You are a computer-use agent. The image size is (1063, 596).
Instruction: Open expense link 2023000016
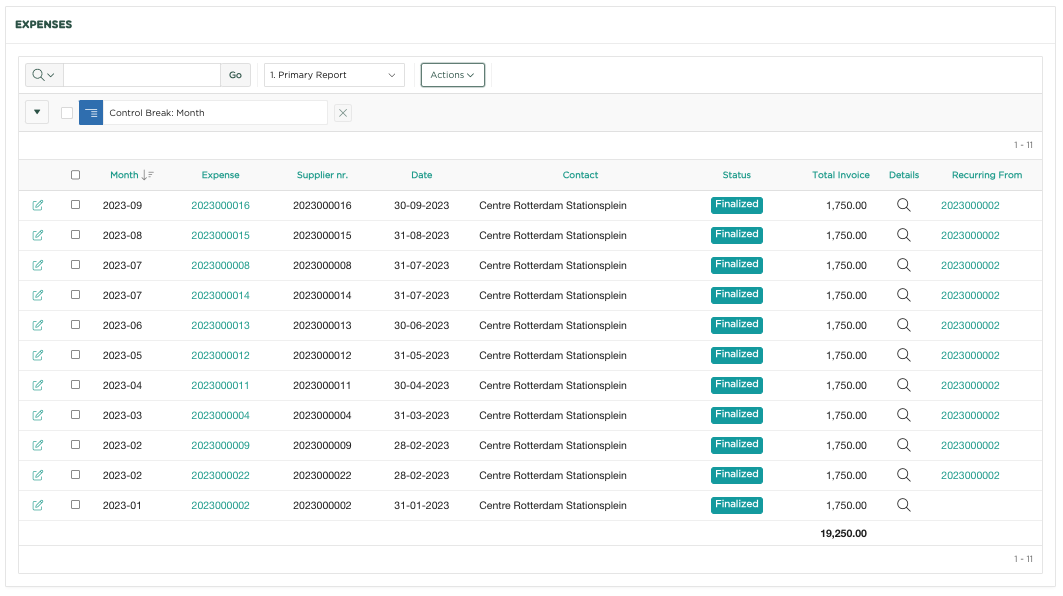[220, 205]
